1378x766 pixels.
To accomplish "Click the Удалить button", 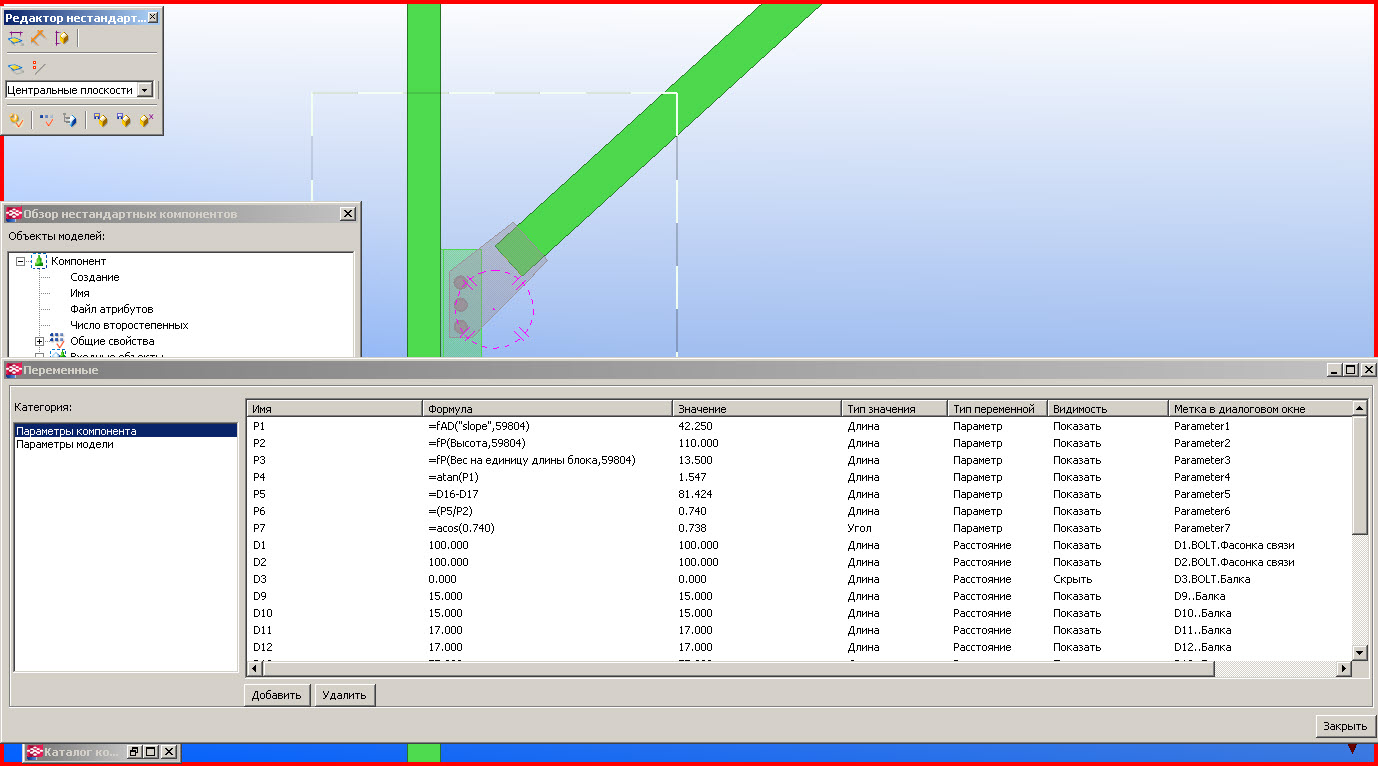I will point(344,695).
